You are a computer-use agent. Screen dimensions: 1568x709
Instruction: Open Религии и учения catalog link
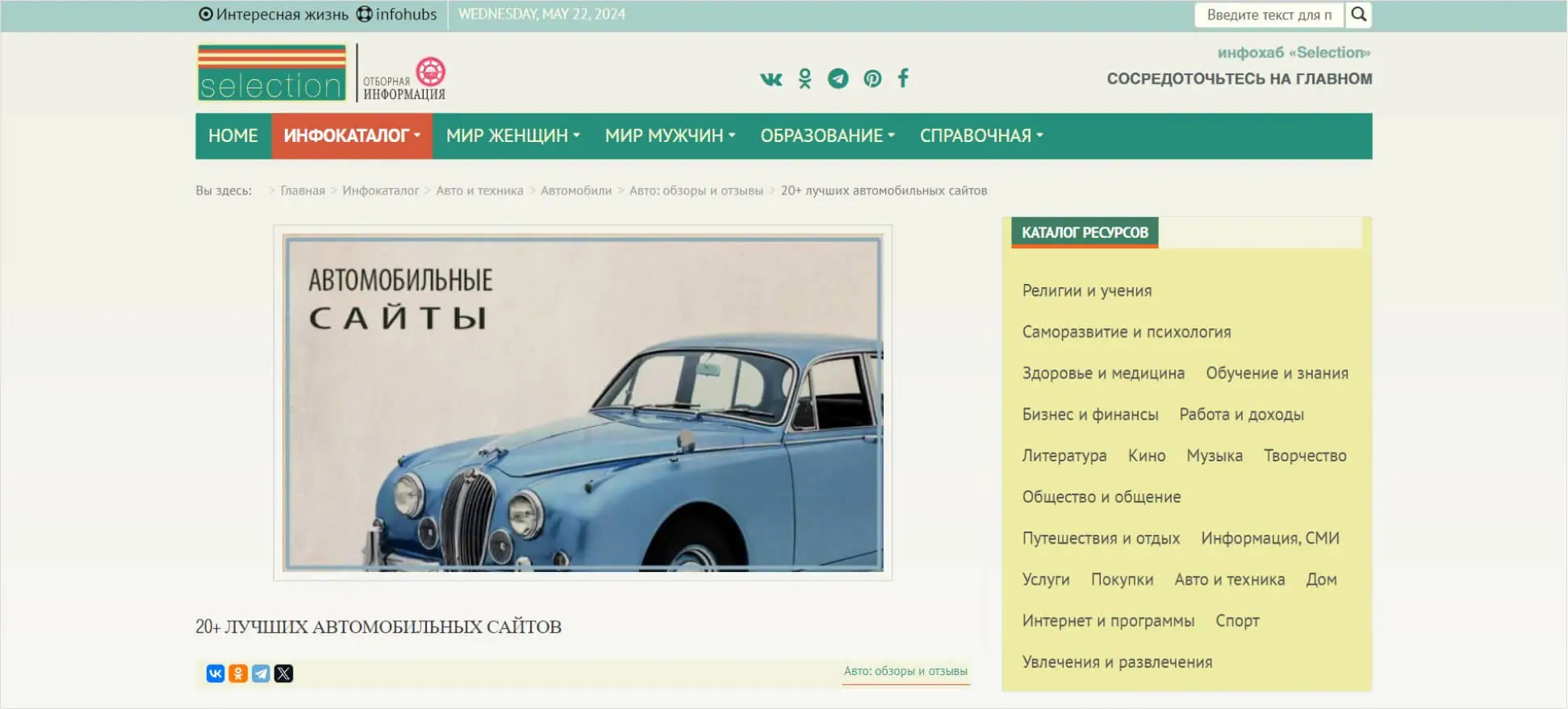point(1087,291)
